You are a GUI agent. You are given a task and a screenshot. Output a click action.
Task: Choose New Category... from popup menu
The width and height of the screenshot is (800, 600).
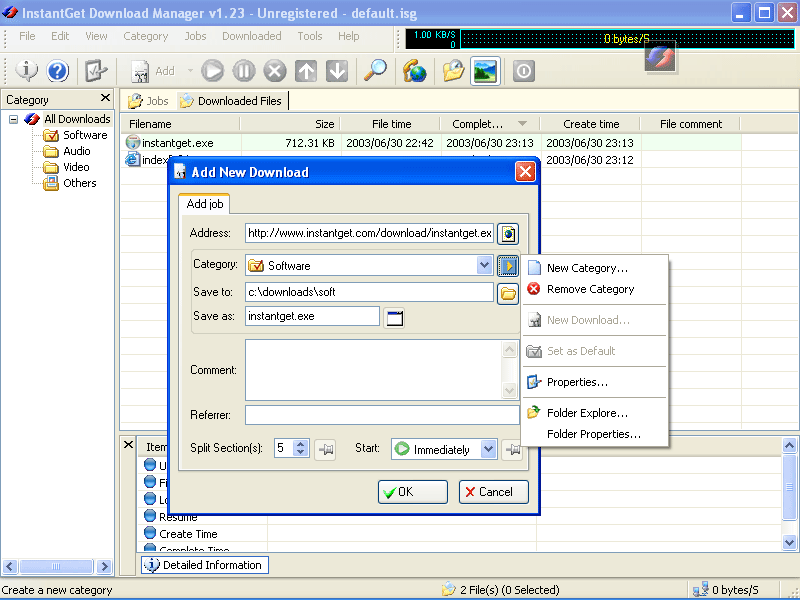[x=587, y=268]
